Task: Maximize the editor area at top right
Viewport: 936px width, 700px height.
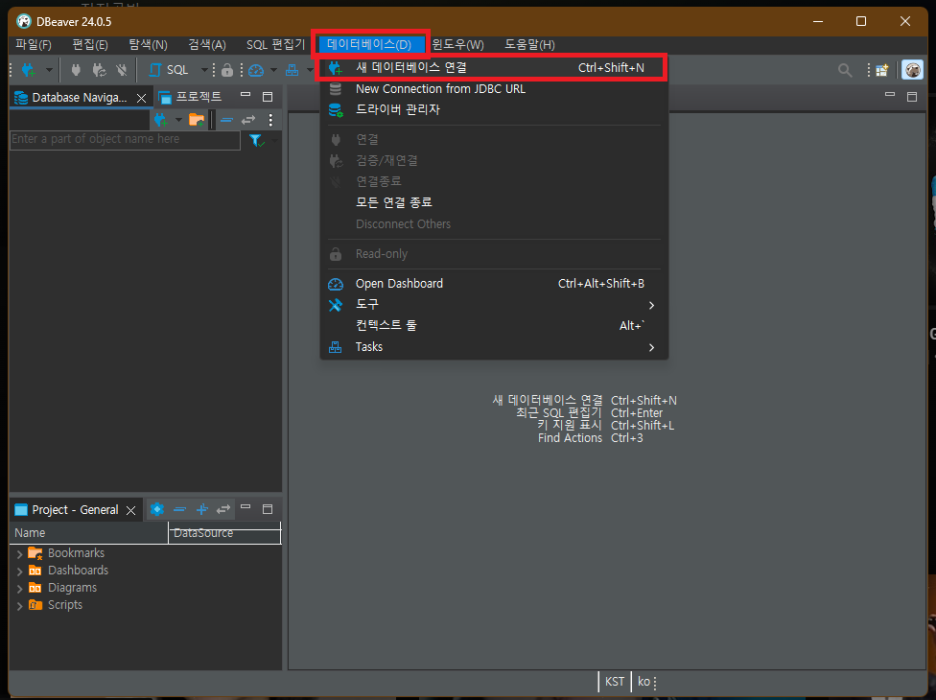Action: coord(912,97)
